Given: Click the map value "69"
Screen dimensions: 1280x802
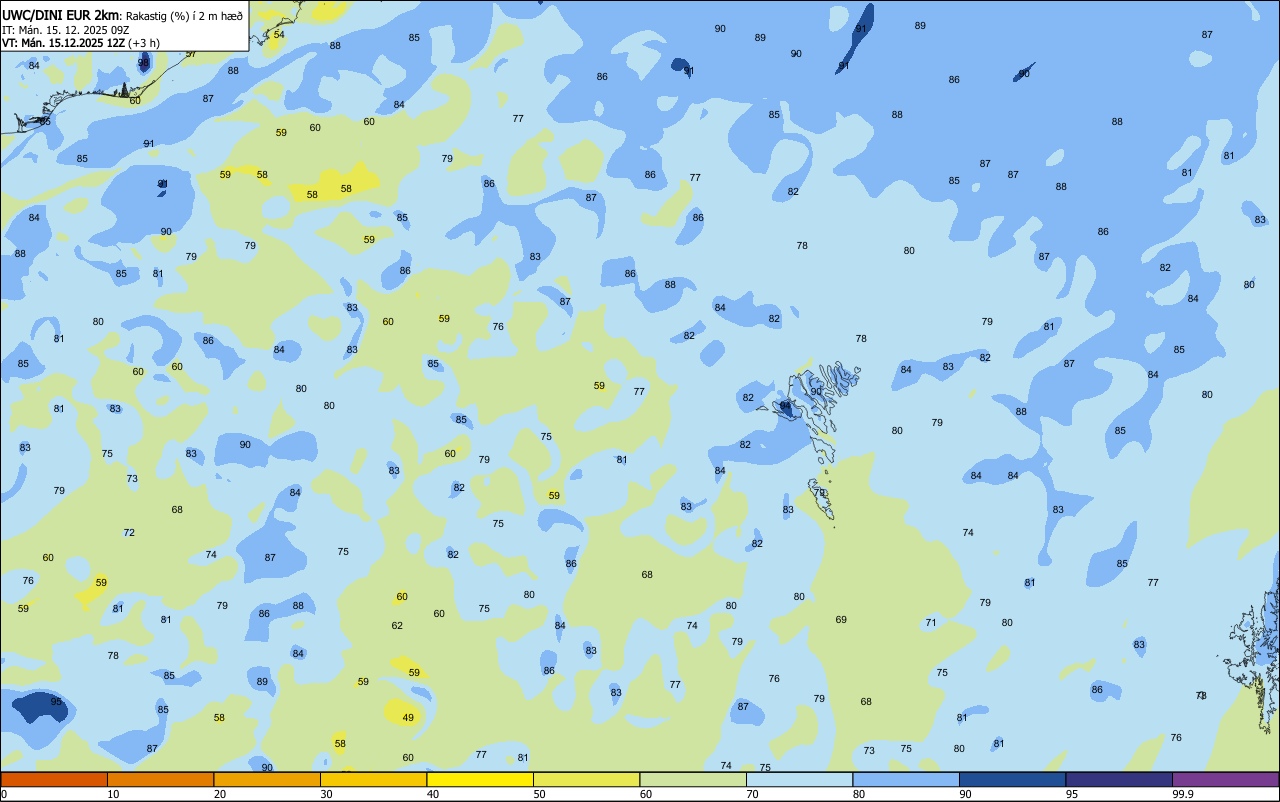Looking at the screenshot, I should click(841, 620).
